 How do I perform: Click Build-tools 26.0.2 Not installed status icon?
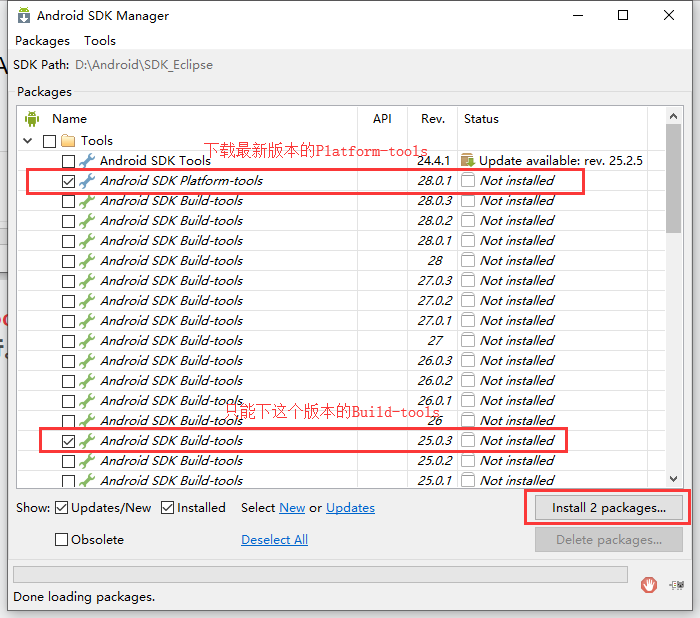tap(468, 380)
